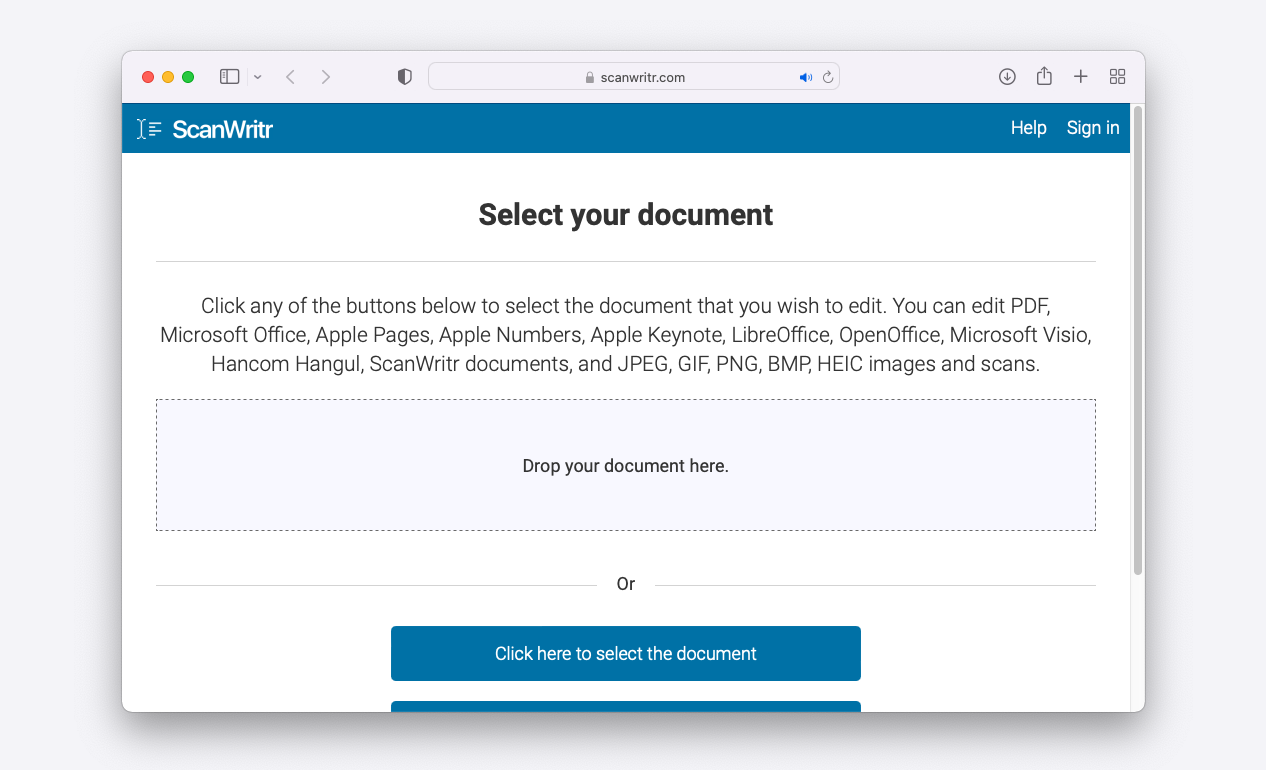Screen dimensions: 1266x770
Task: Open the Share icon menu
Action: click(1044, 76)
